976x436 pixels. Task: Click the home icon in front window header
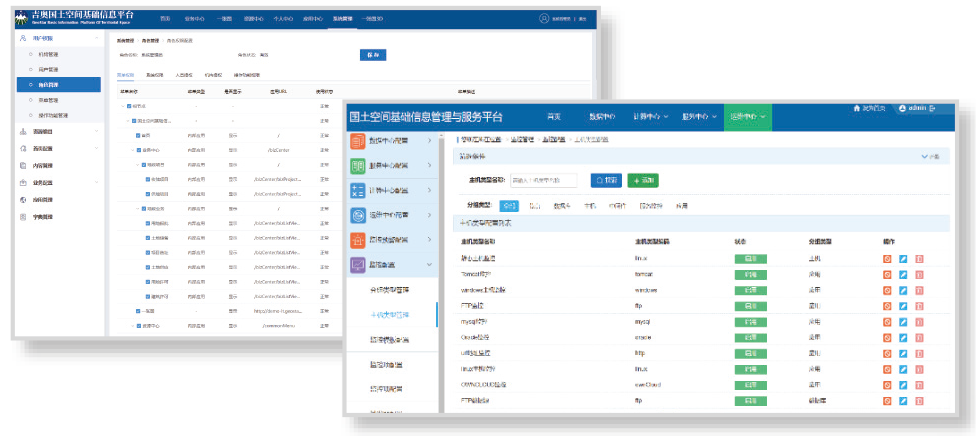click(x=858, y=108)
